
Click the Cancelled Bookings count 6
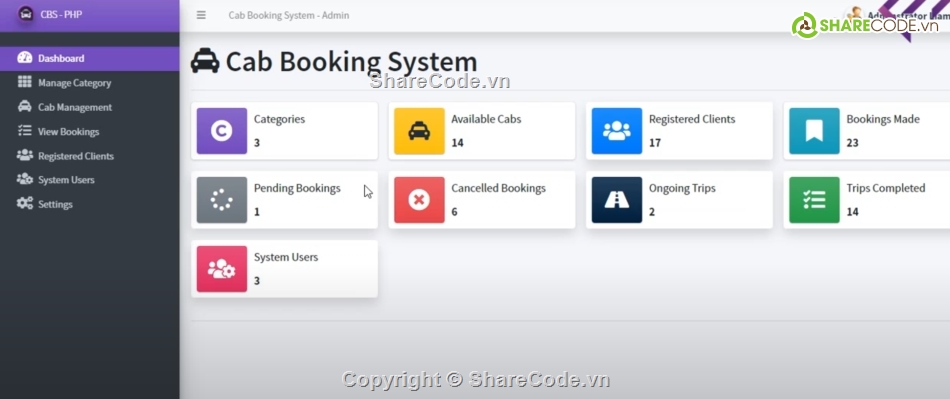pyautogui.click(x=454, y=212)
